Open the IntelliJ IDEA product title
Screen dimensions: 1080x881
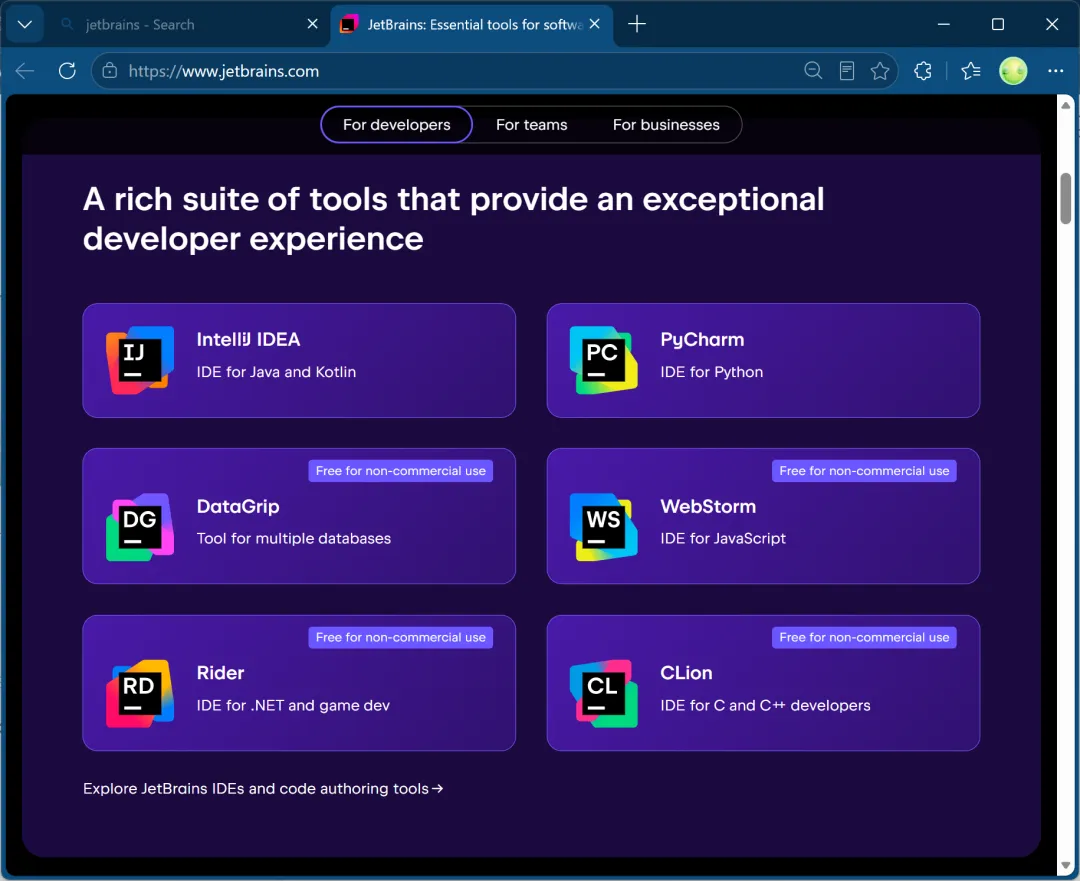[248, 340]
